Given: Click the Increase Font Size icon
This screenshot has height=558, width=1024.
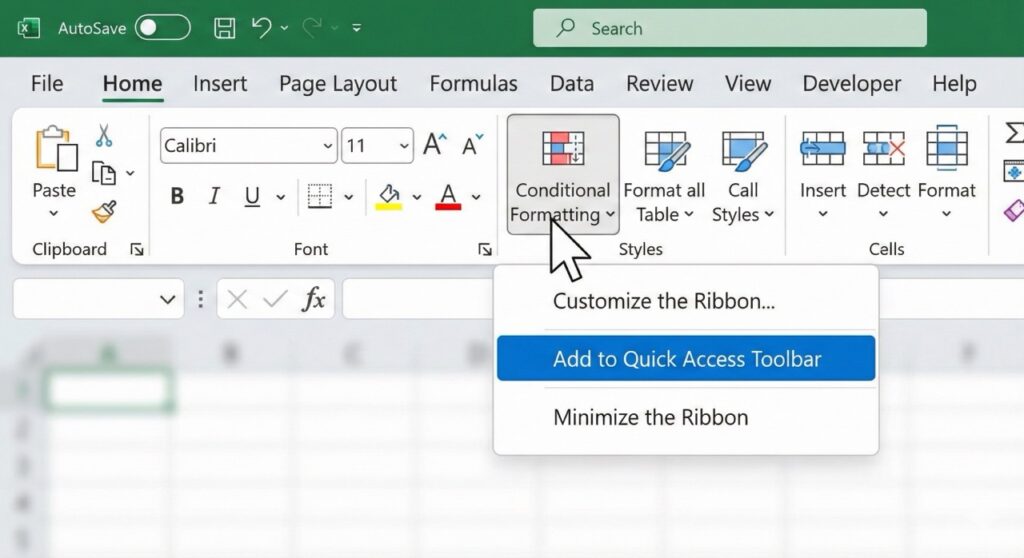Looking at the screenshot, I should coord(433,146).
